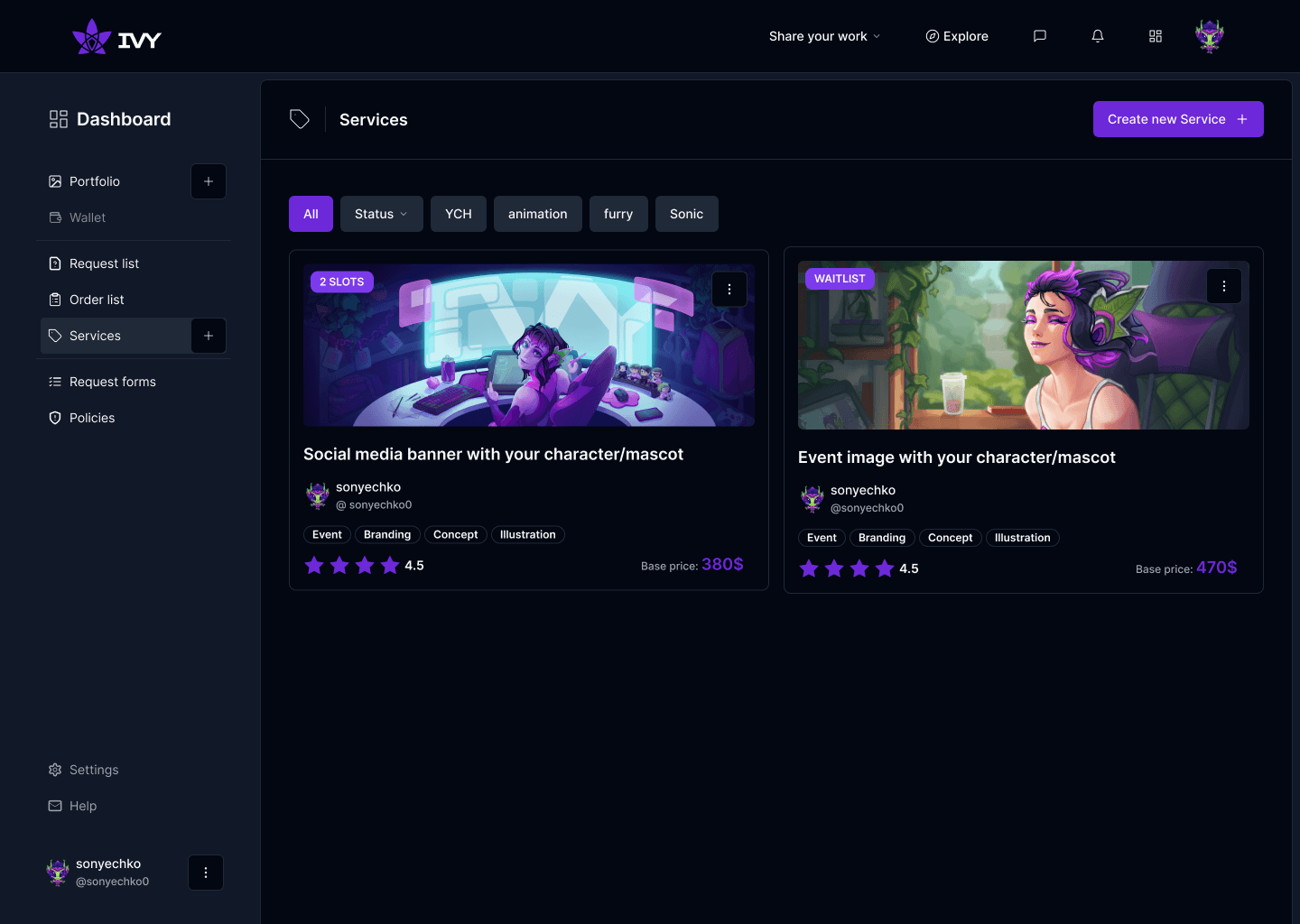This screenshot has width=1300, height=924.
Task: Filter services by furry
Action: 618,214
